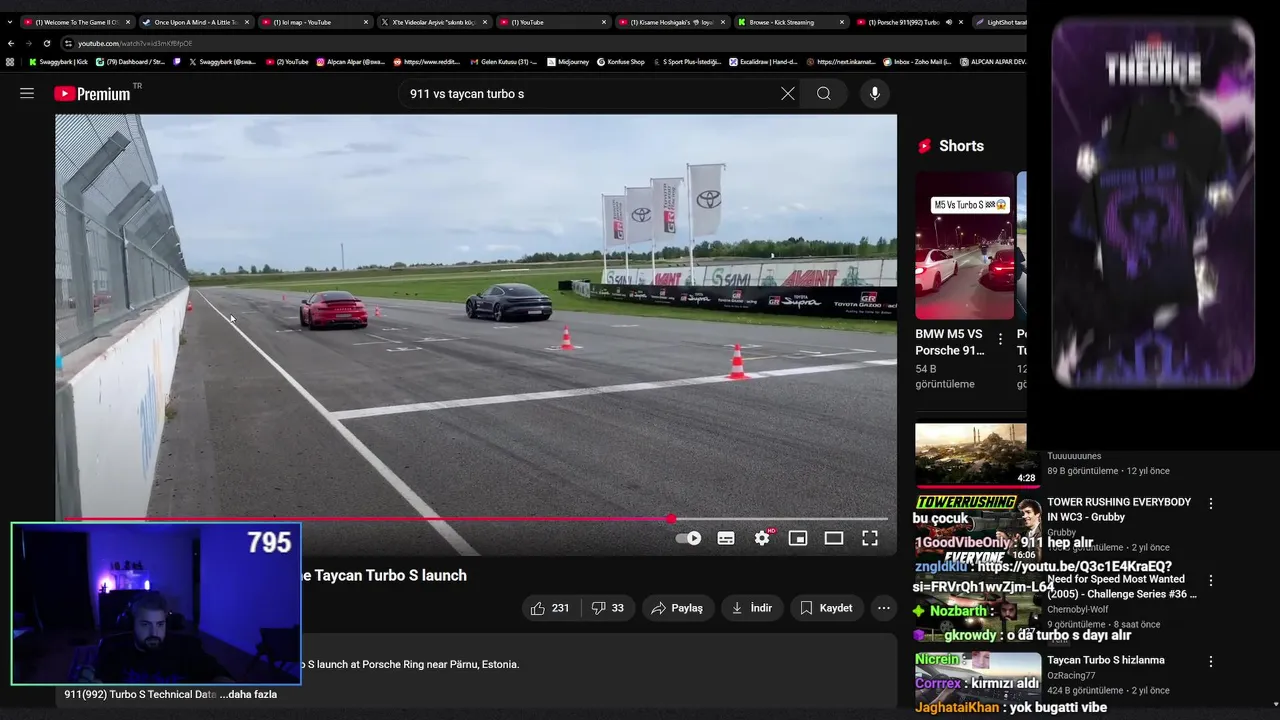
Task: Switch to Once Upon A Mind tab
Action: (195, 22)
